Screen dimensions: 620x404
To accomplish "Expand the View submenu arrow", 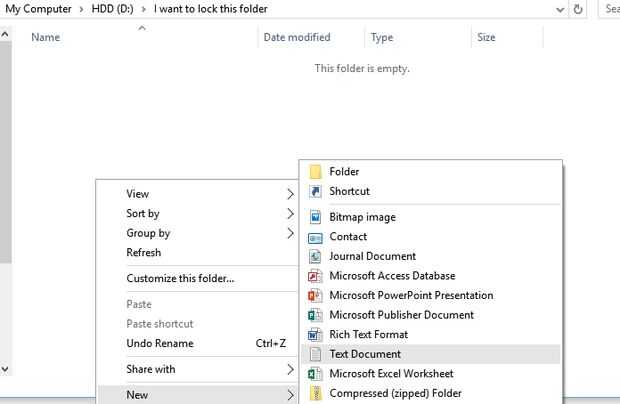I will pos(290,194).
